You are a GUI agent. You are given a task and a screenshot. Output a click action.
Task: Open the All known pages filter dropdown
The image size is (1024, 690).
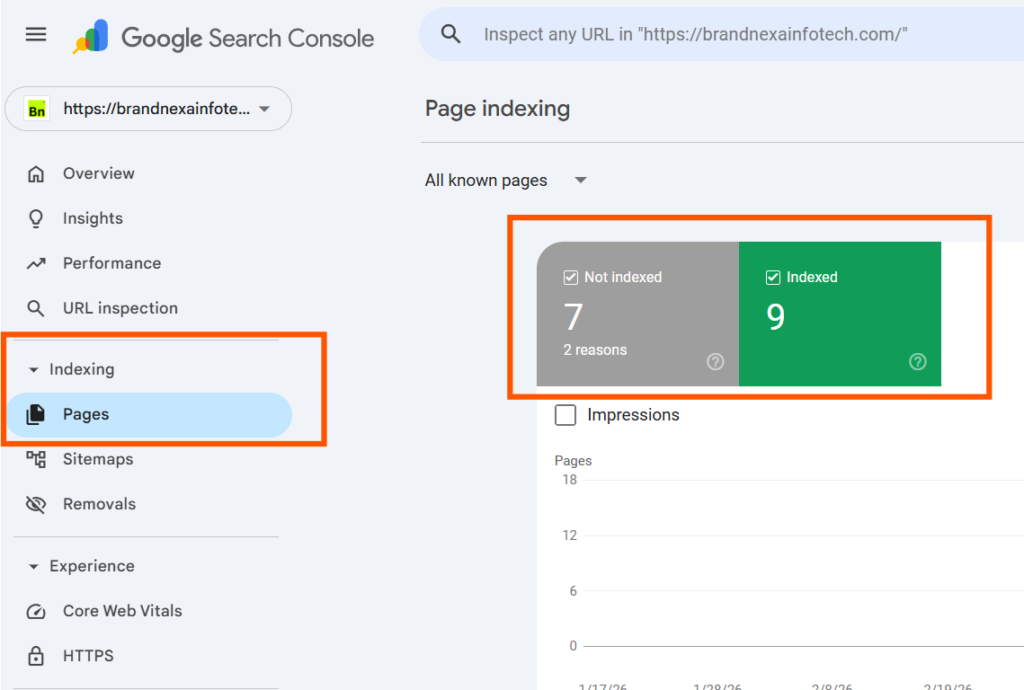tap(580, 180)
